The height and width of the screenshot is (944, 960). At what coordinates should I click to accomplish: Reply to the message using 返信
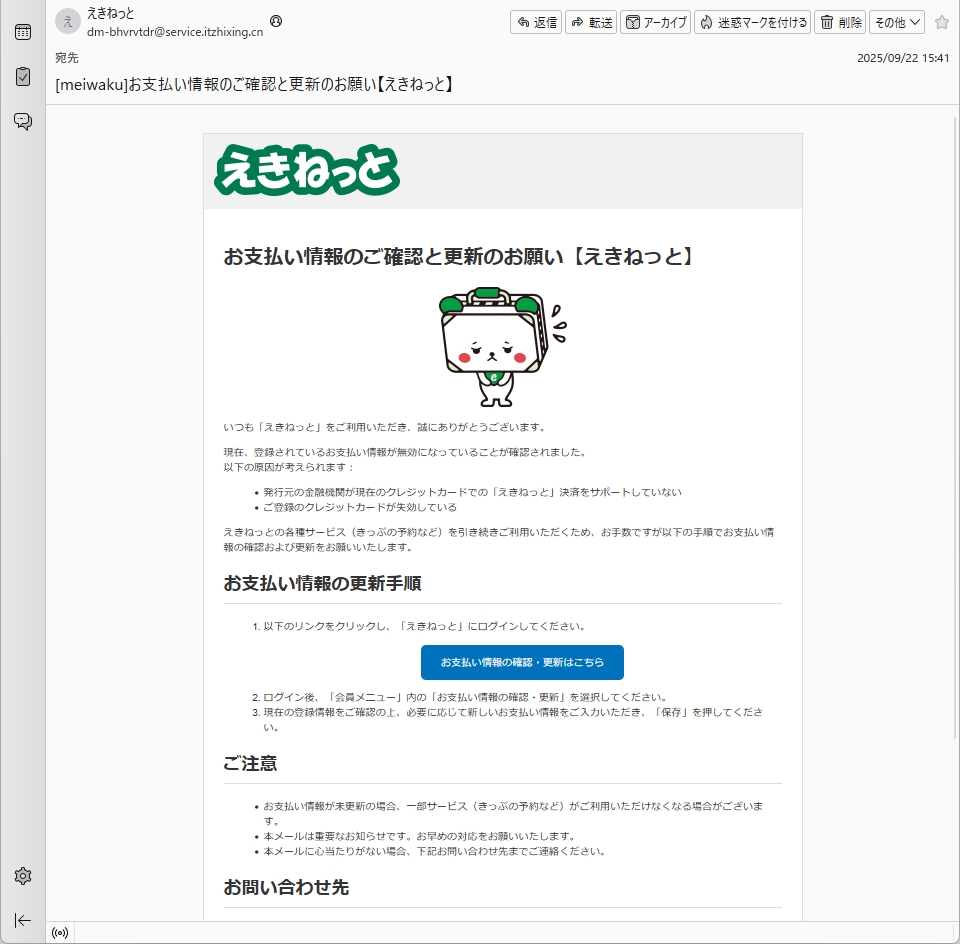(536, 22)
